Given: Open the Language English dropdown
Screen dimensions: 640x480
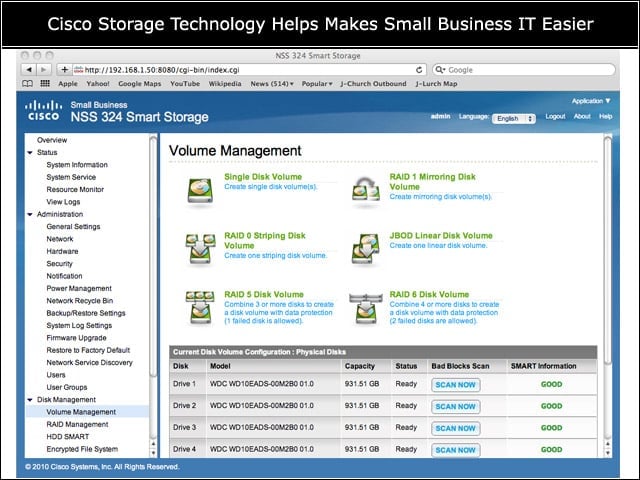Looking at the screenshot, I should coord(513,118).
